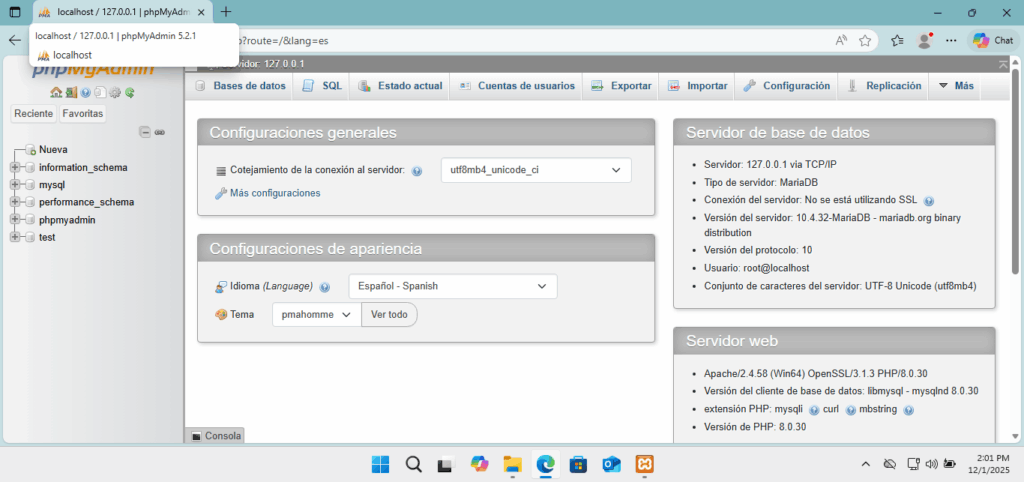Open the Copilot Chat button
Image resolution: width=1024 pixels, height=482 pixels.
(993, 40)
